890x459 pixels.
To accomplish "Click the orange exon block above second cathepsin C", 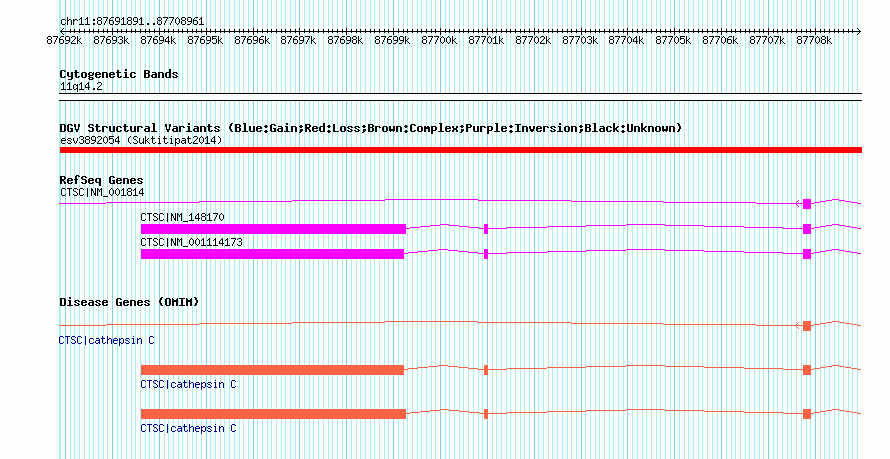I will tap(272, 370).
